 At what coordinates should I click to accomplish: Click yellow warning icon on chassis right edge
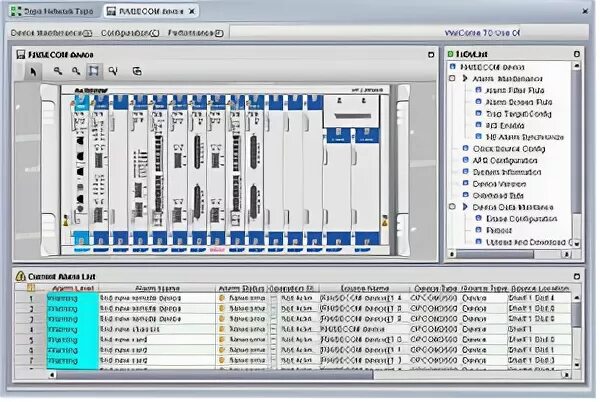click(385, 221)
